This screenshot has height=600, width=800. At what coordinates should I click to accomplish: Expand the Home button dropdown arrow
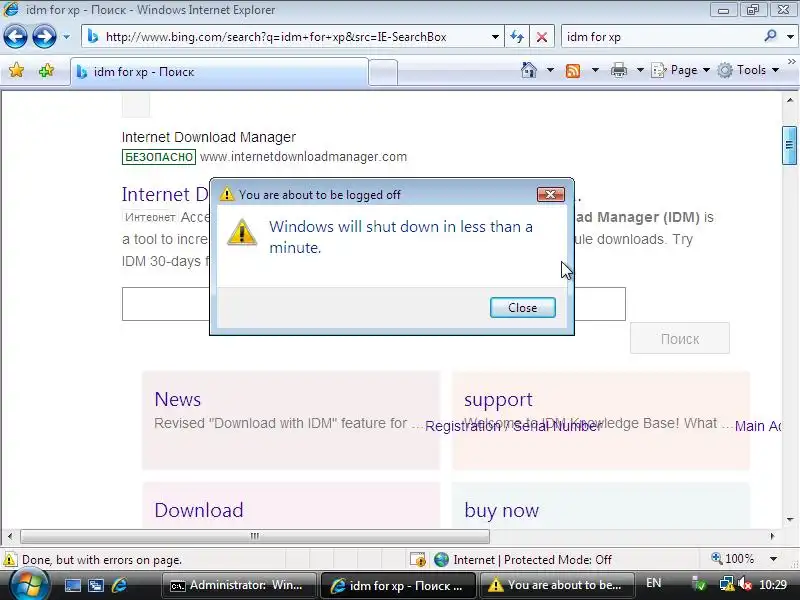click(550, 70)
